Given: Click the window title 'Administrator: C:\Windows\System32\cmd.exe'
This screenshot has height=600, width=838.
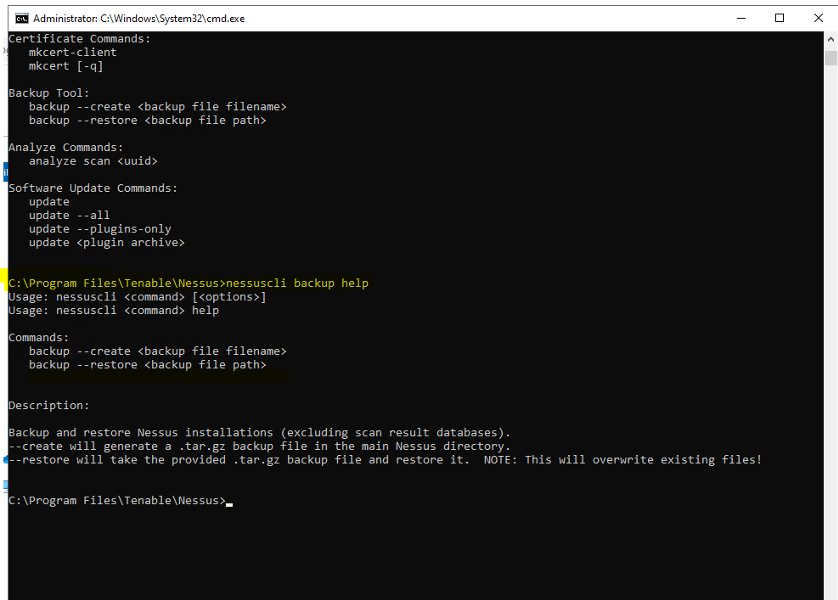Looking at the screenshot, I should pos(139,19).
